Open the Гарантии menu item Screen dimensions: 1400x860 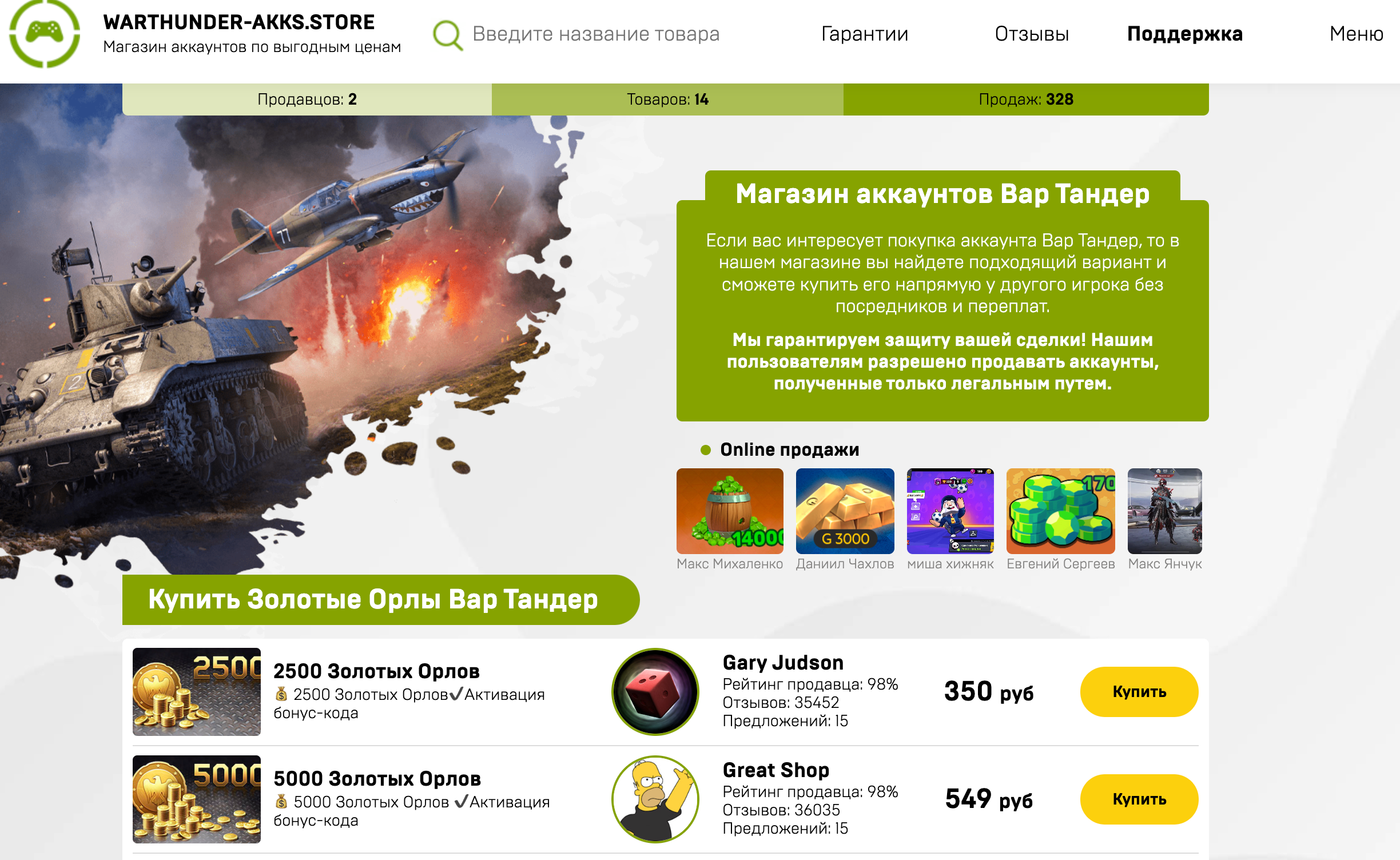click(x=865, y=34)
